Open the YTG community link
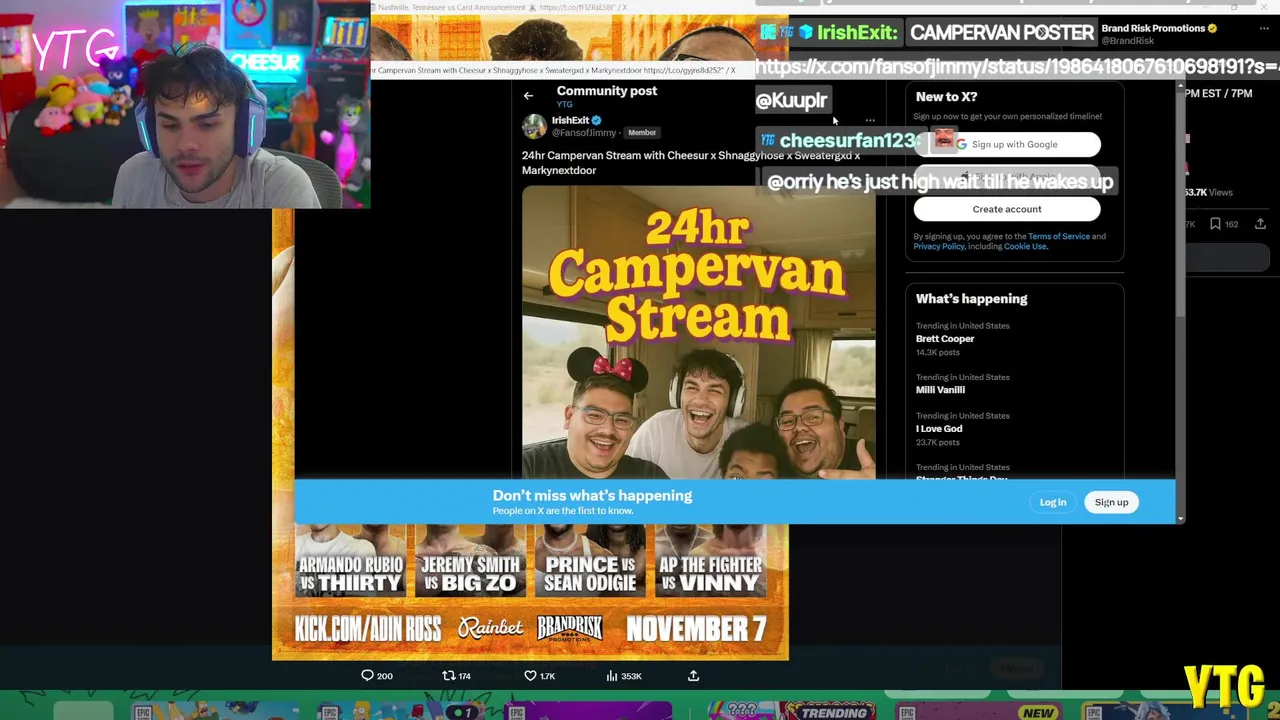1280x720 pixels. pos(564,104)
